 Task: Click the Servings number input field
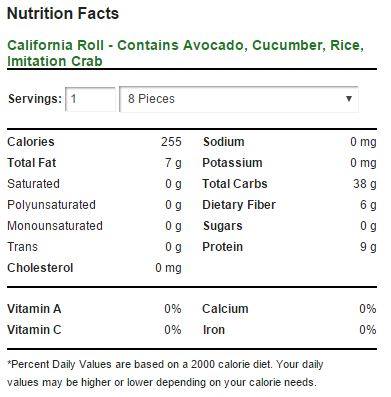point(91,99)
